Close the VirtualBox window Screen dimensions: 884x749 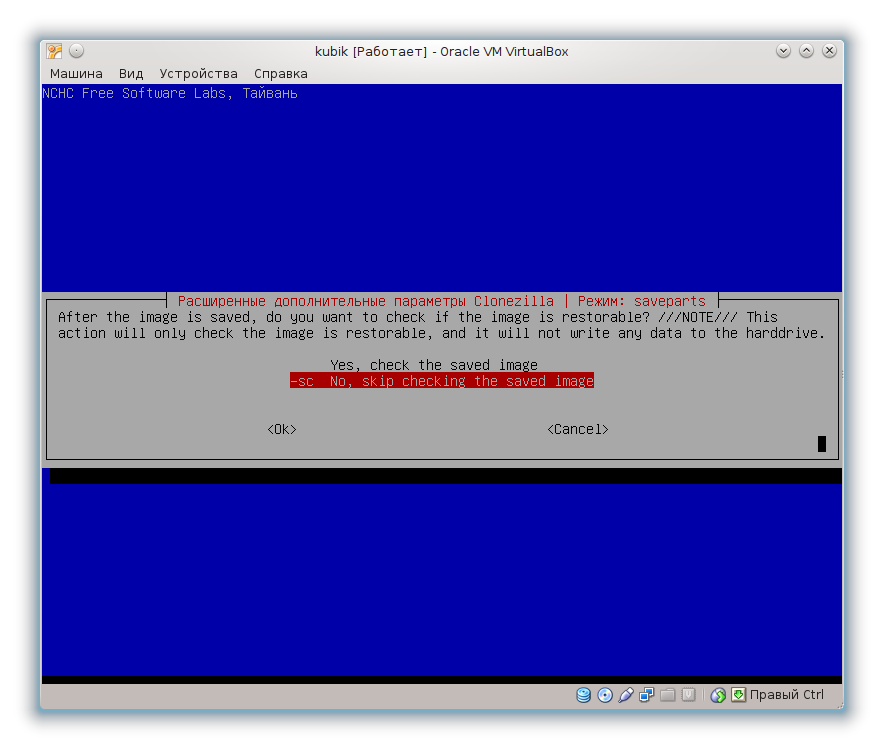[x=829, y=51]
